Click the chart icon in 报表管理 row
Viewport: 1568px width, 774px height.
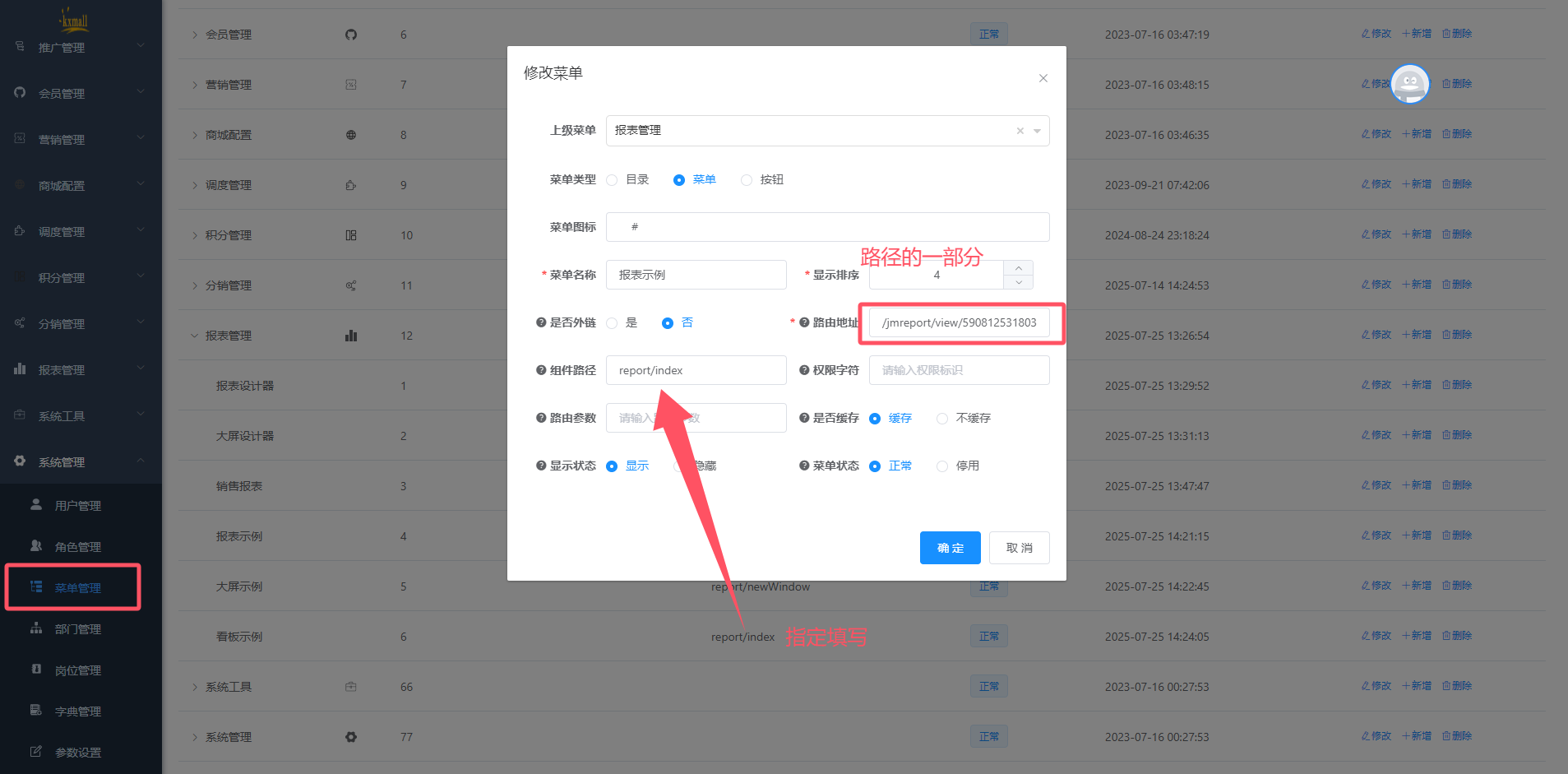click(351, 336)
